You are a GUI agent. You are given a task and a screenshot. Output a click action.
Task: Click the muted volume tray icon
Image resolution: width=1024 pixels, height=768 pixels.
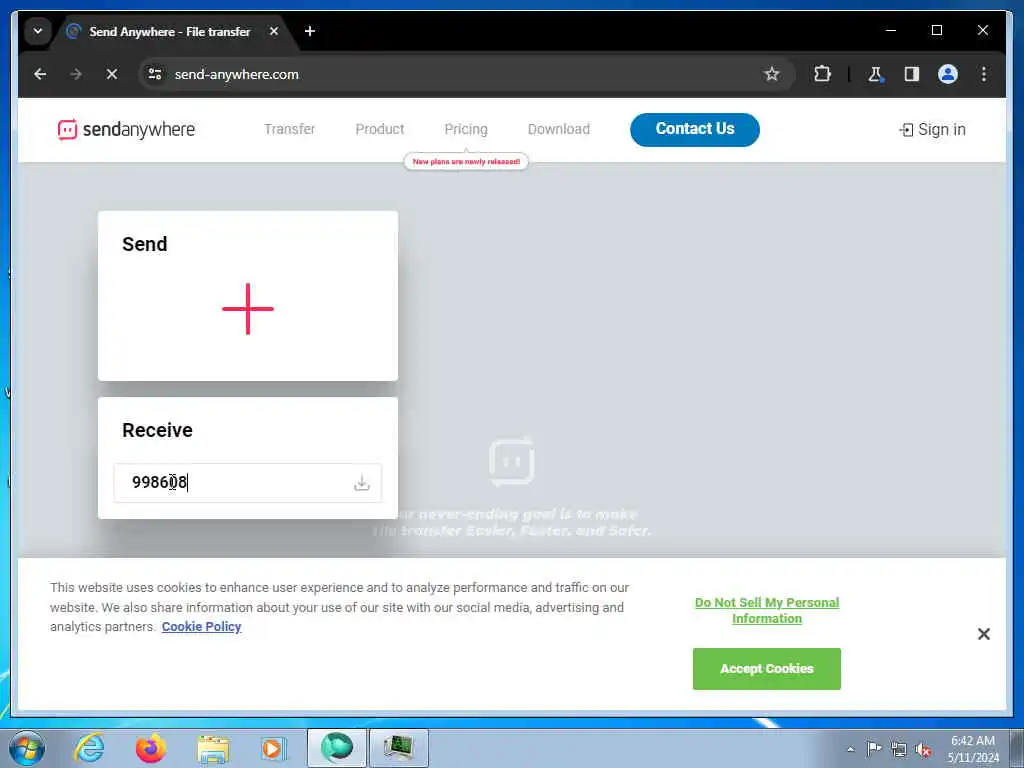pos(923,749)
